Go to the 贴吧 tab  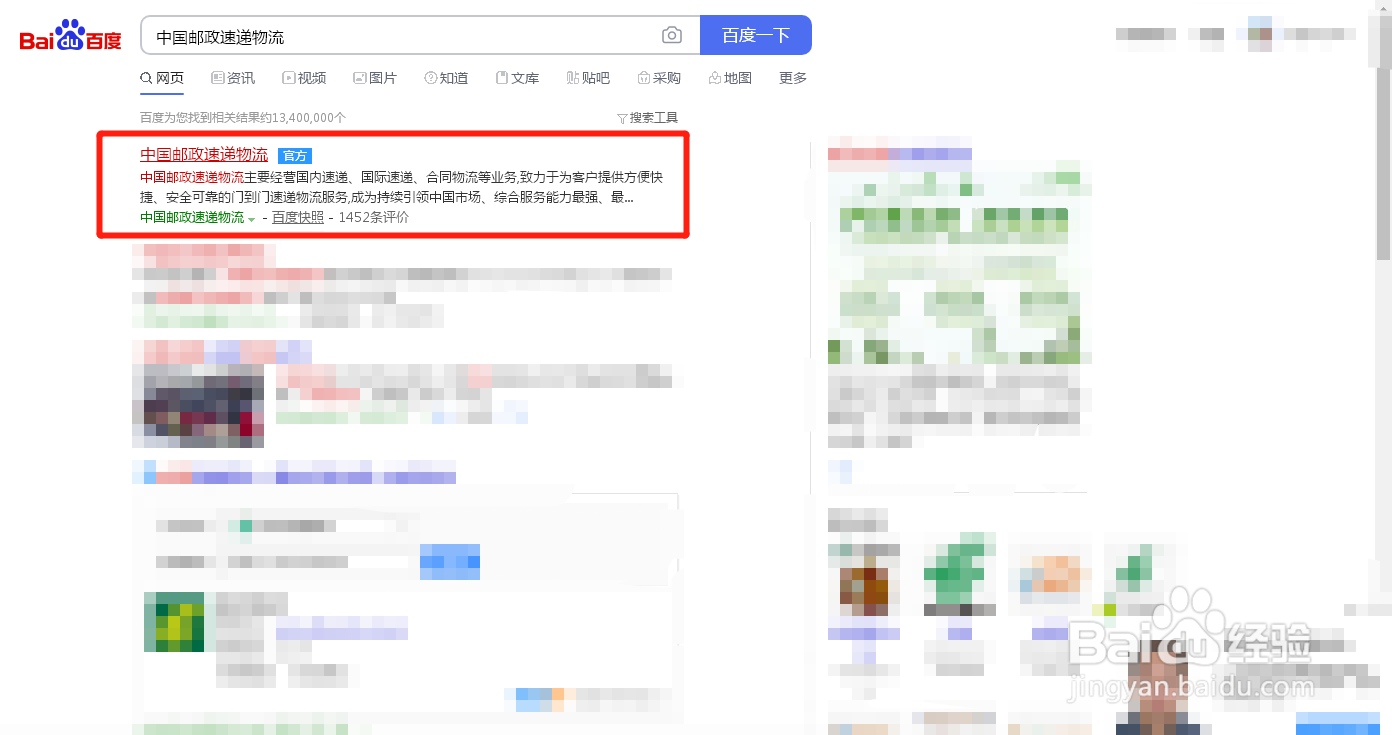point(588,78)
